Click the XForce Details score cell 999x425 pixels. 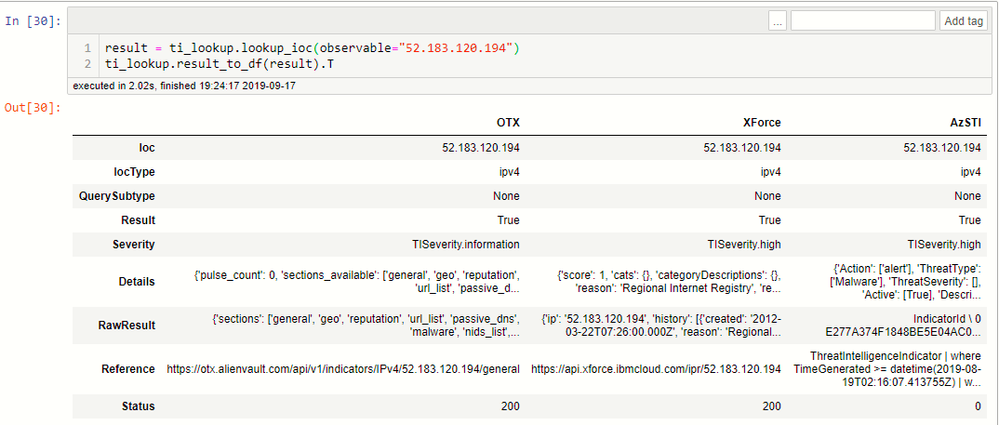tap(669, 281)
